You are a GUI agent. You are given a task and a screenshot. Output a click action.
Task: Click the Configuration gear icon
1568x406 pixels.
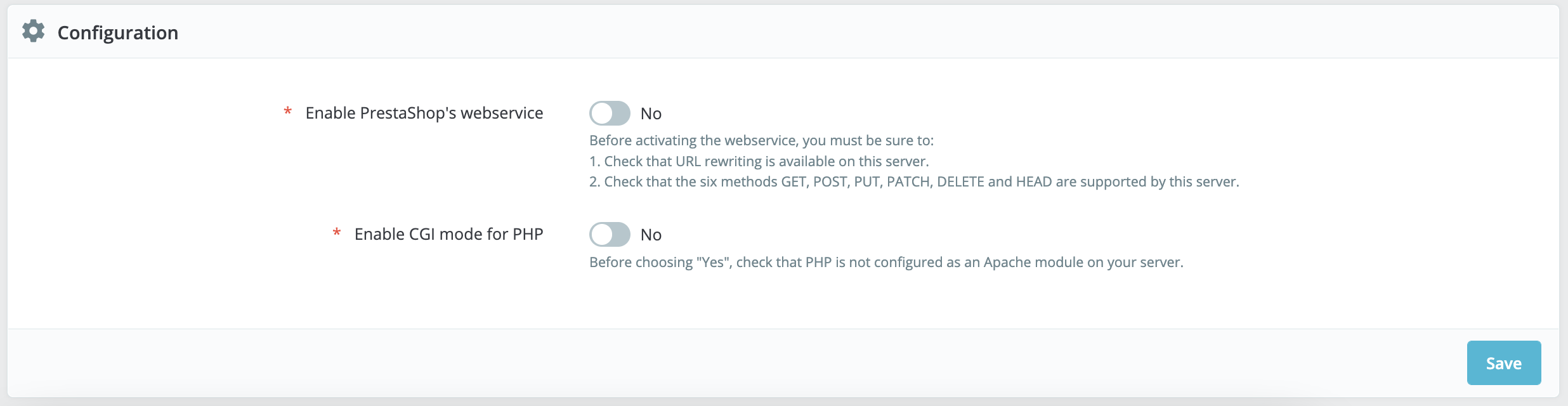(x=34, y=31)
